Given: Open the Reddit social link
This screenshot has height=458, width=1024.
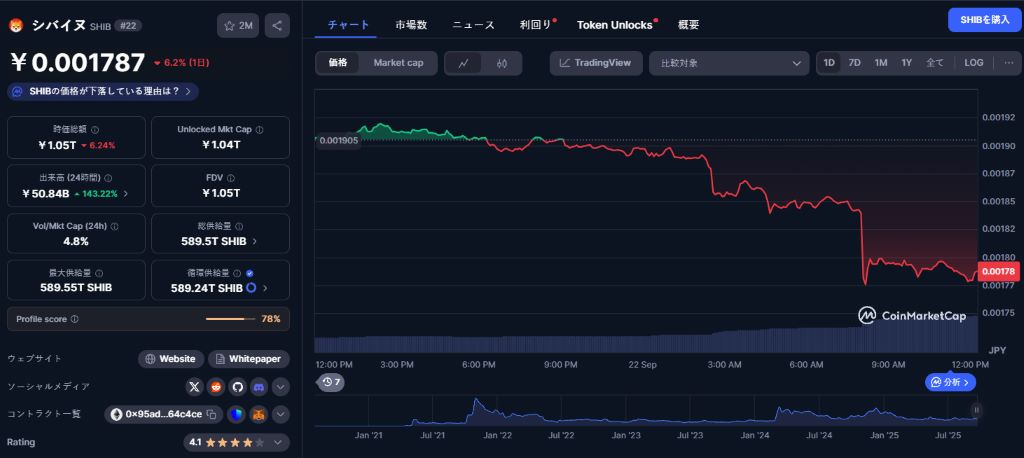Looking at the screenshot, I should (x=216, y=387).
